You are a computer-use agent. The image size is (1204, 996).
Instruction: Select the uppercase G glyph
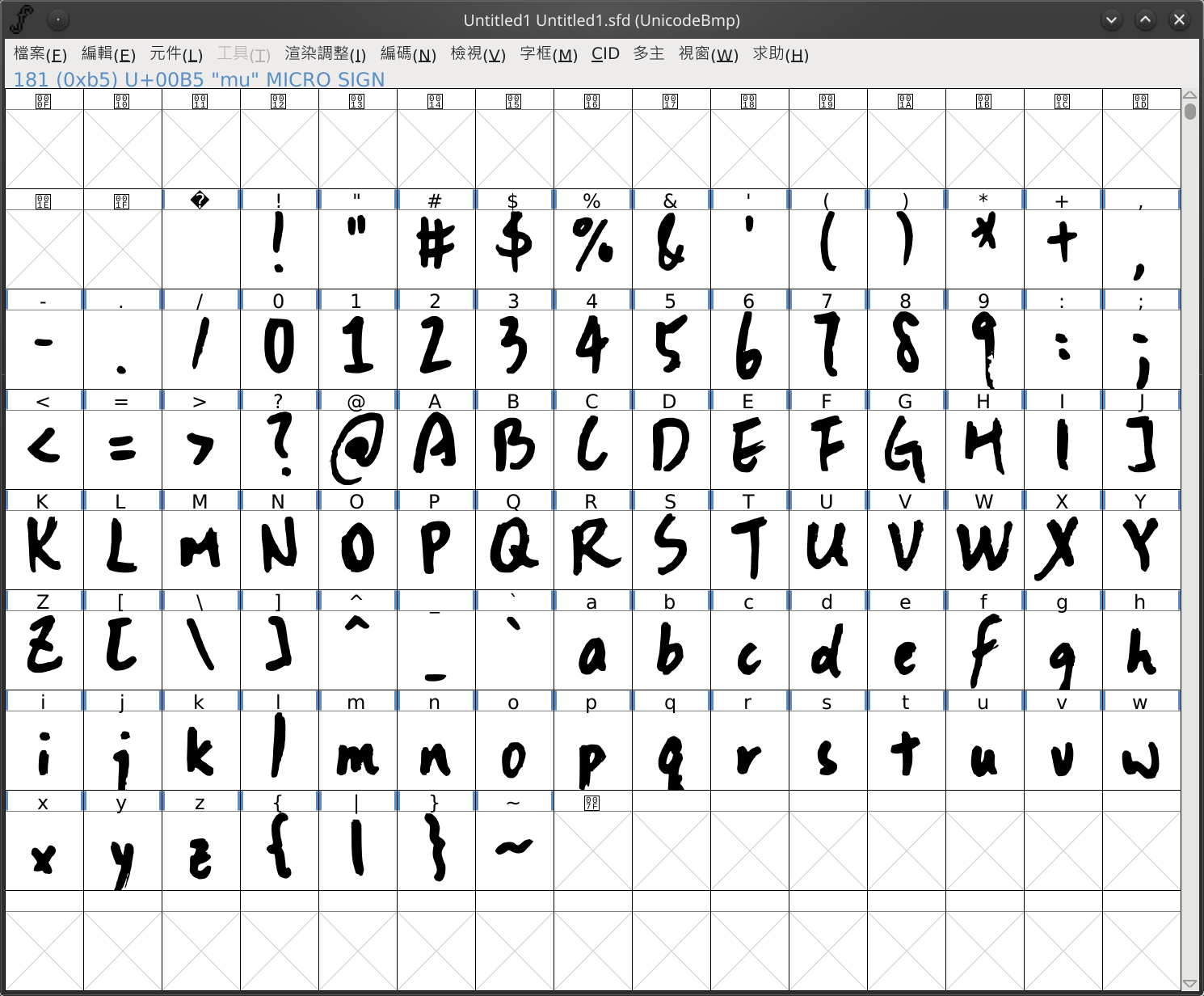tap(906, 449)
